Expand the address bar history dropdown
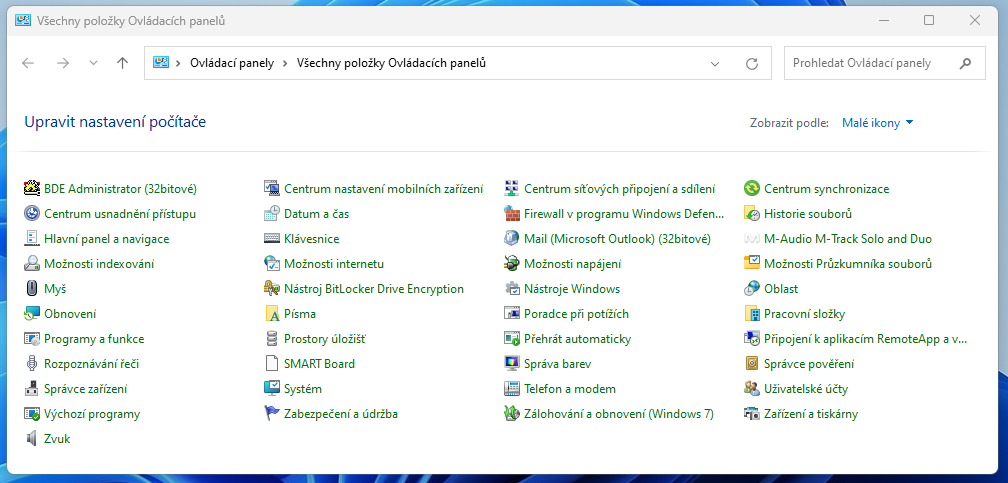Image resolution: width=1008 pixels, height=483 pixels. point(715,63)
